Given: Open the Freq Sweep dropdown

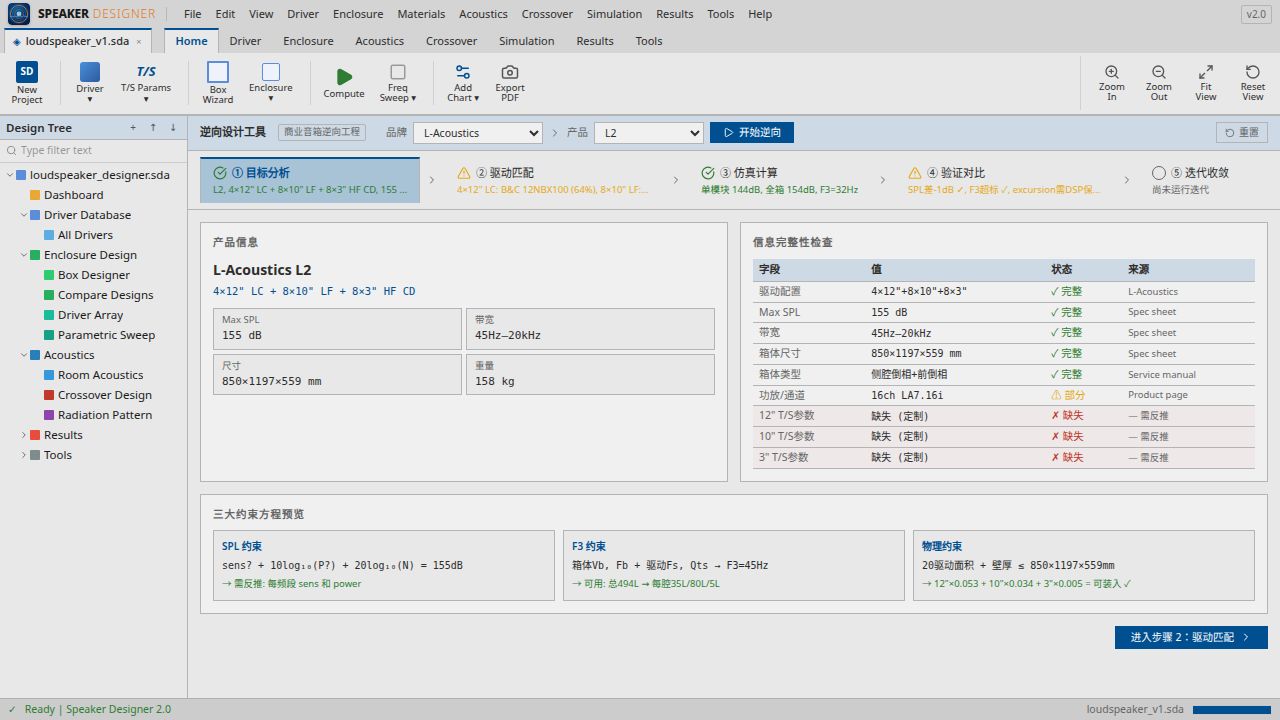Looking at the screenshot, I should click(398, 82).
